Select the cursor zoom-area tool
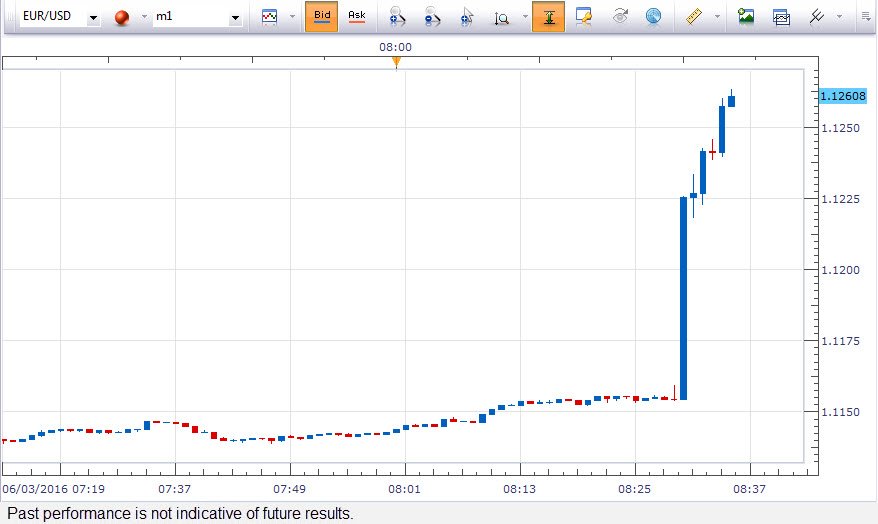The image size is (878, 524). 466,17
